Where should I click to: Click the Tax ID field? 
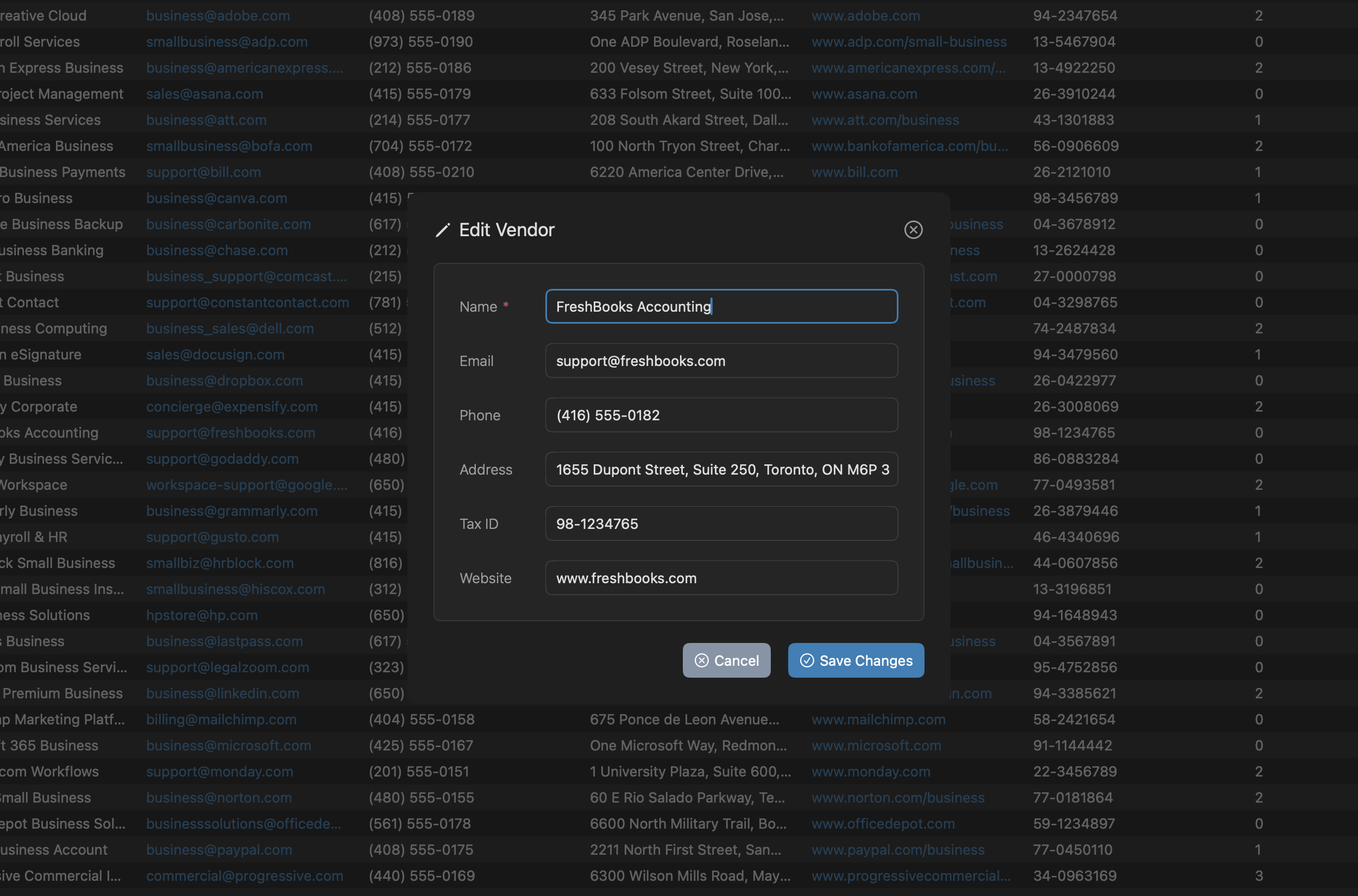pos(721,523)
